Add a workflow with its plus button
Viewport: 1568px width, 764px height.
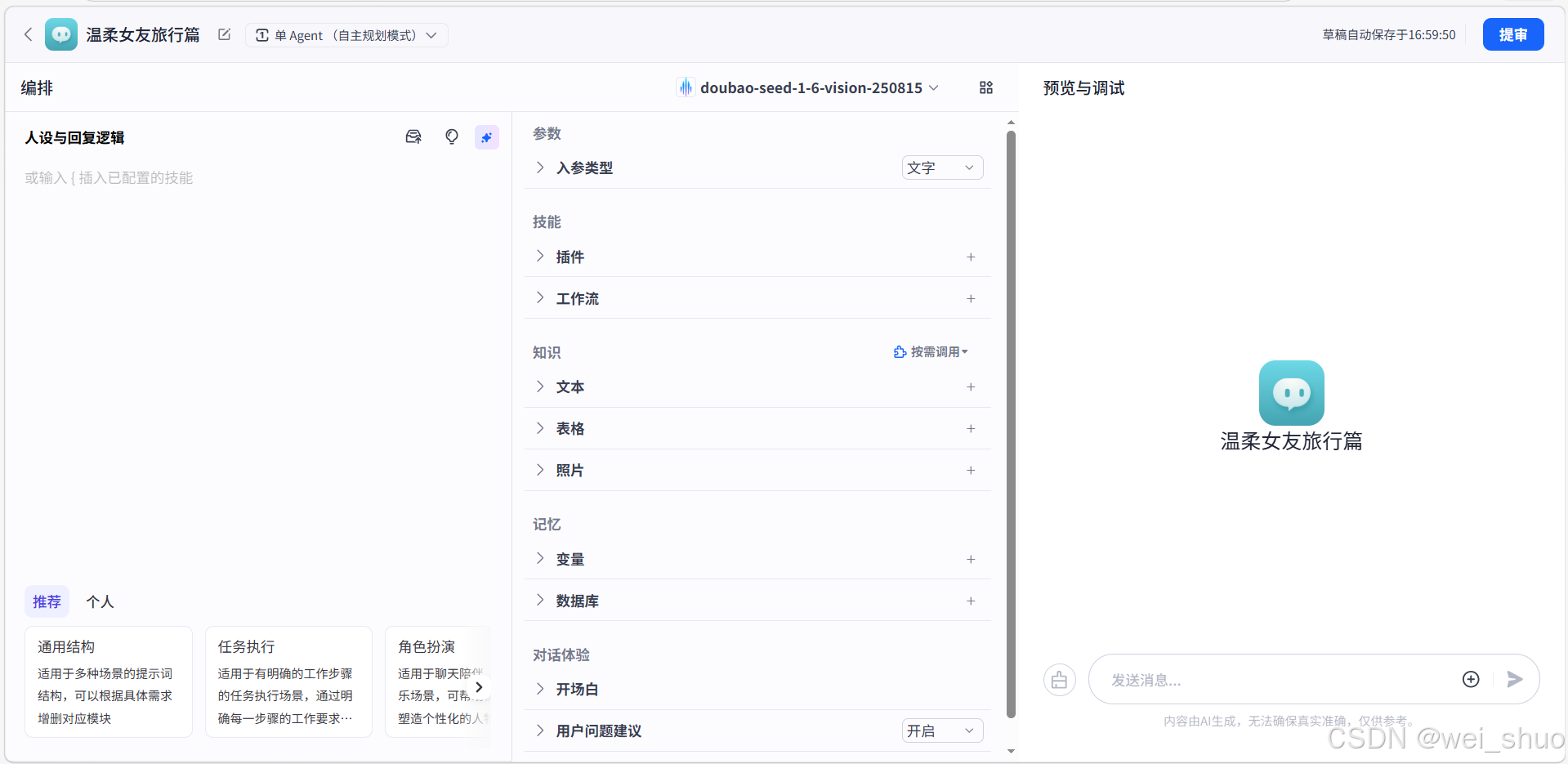click(x=971, y=298)
